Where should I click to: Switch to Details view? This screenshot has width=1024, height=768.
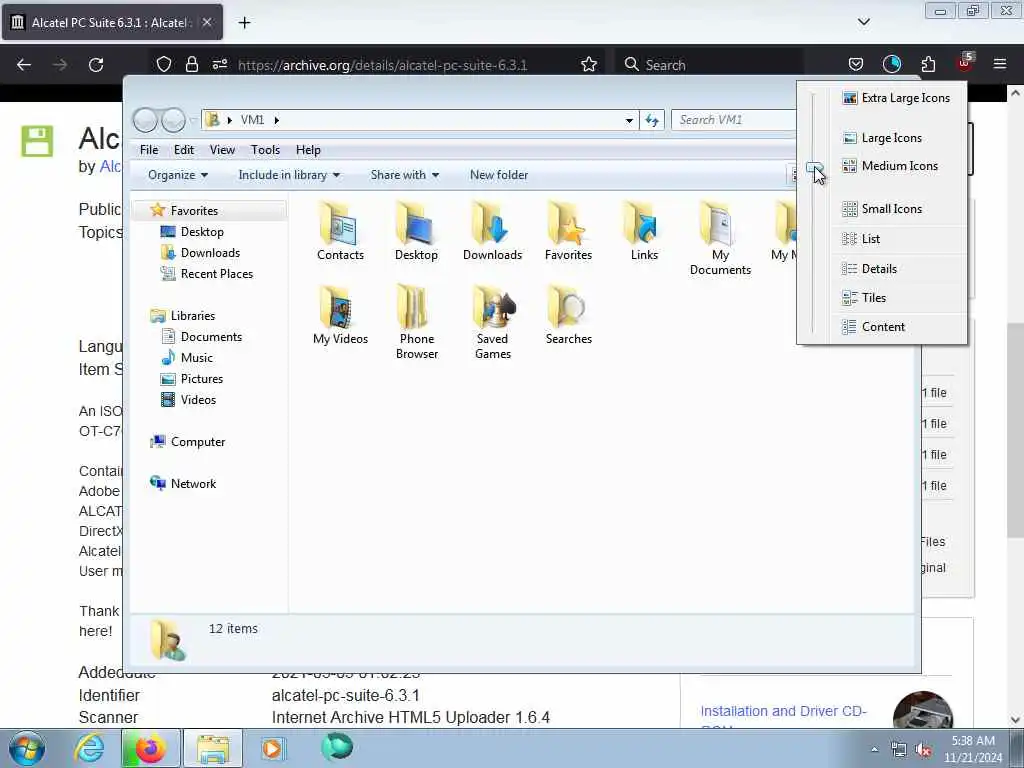(897, 269)
